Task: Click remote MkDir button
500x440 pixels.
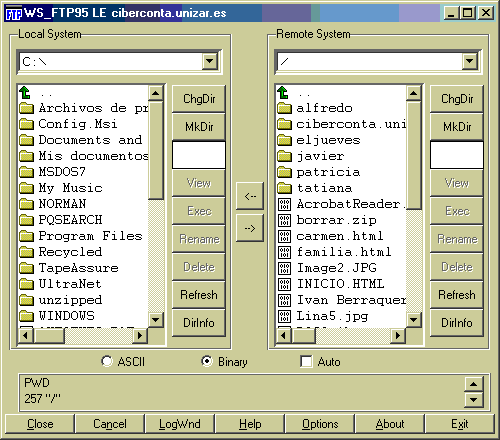Action: click(457, 127)
